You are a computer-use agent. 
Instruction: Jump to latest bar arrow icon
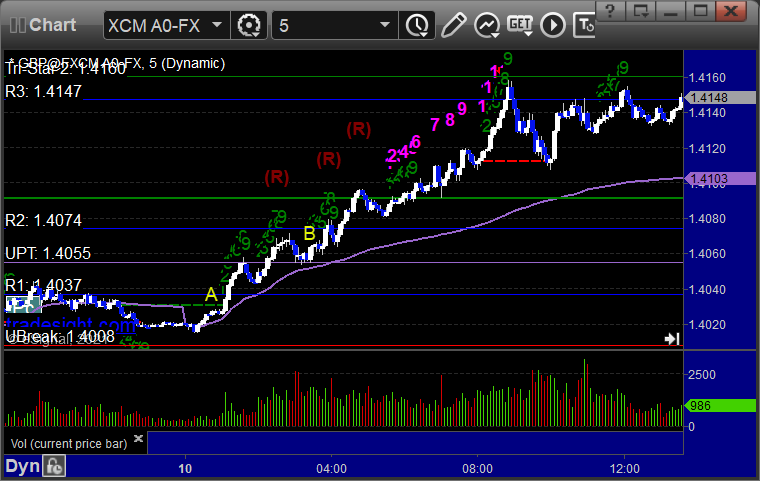tap(672, 338)
